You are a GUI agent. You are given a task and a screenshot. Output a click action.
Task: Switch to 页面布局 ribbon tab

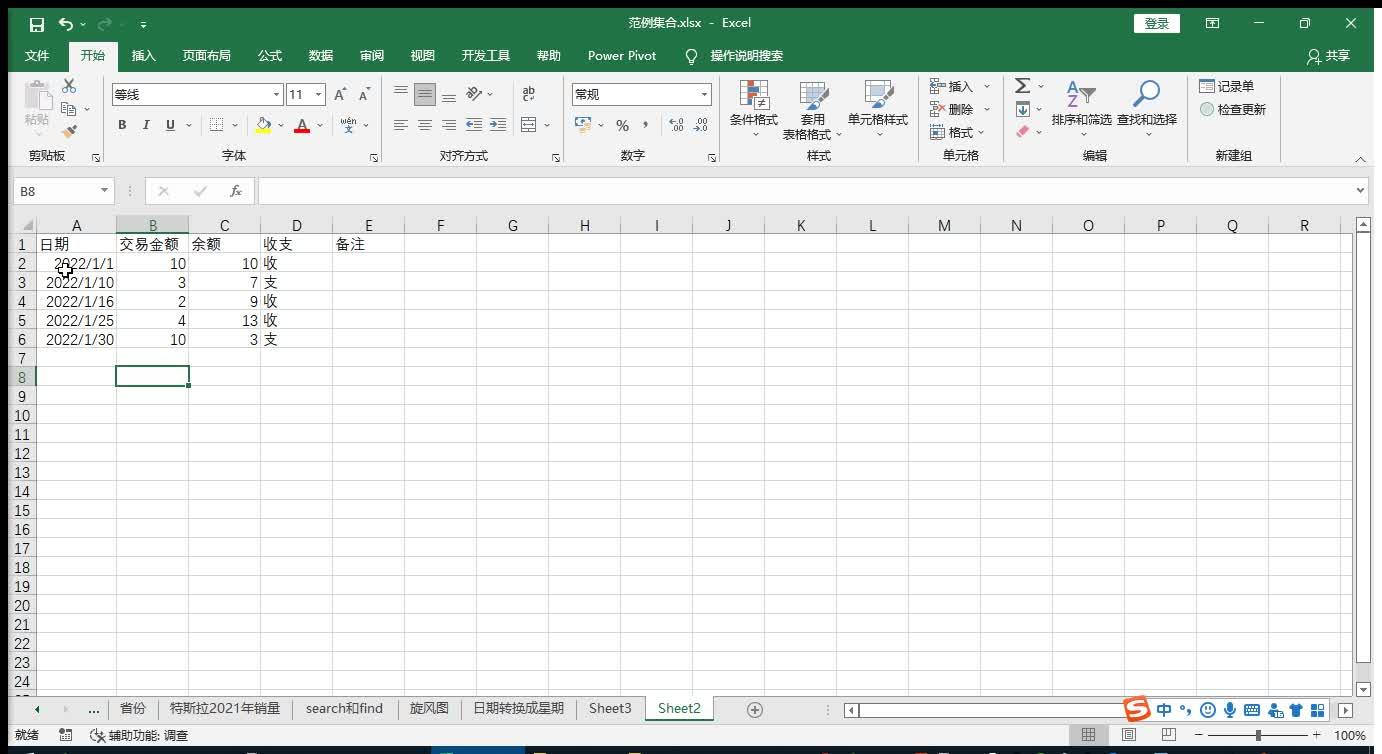pos(206,56)
